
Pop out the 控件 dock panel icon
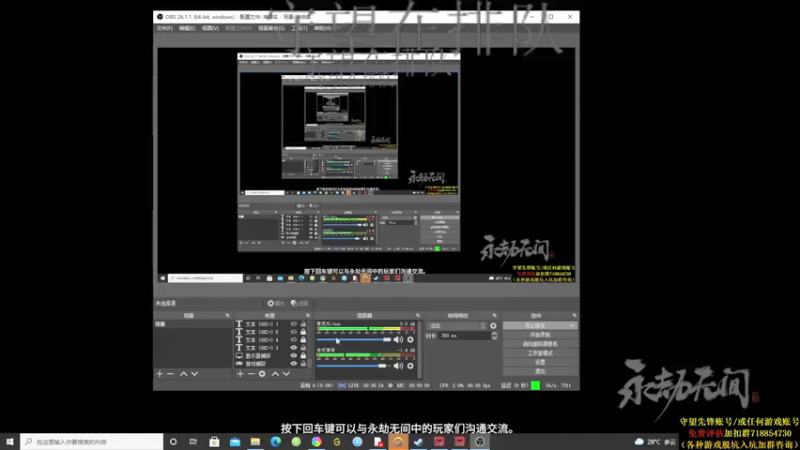point(574,316)
